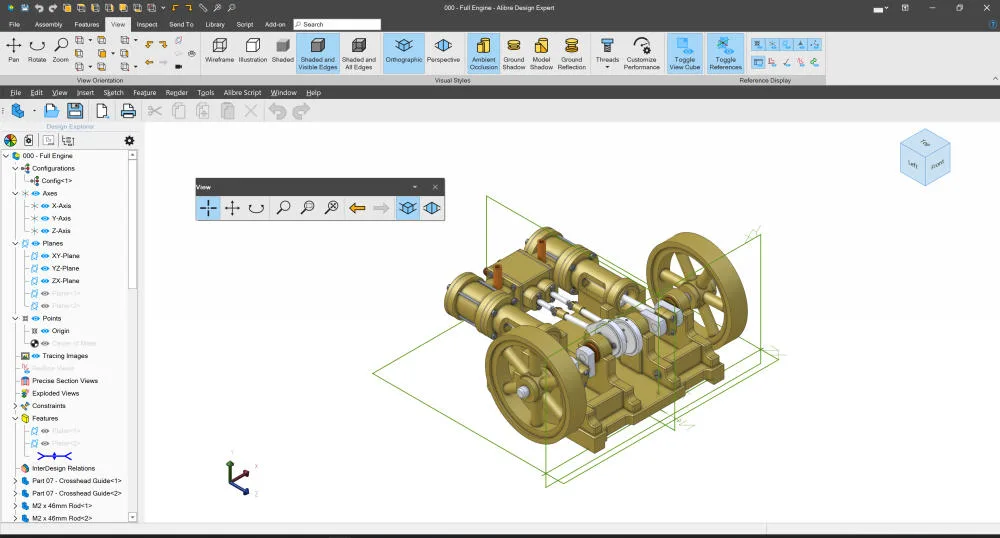Screen dimensions: 1000x538
Task: Open the Render menu
Action: (x=177, y=92)
